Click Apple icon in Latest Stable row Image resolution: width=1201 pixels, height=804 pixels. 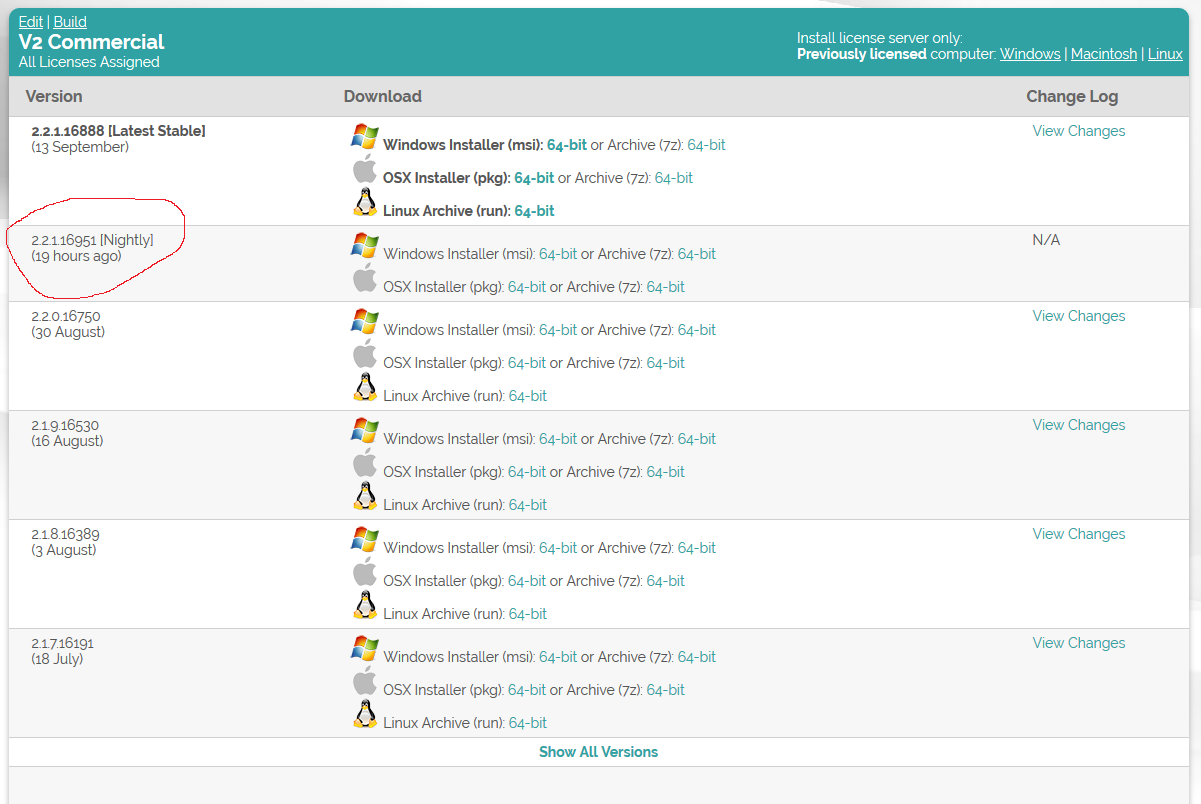pyautogui.click(x=365, y=170)
